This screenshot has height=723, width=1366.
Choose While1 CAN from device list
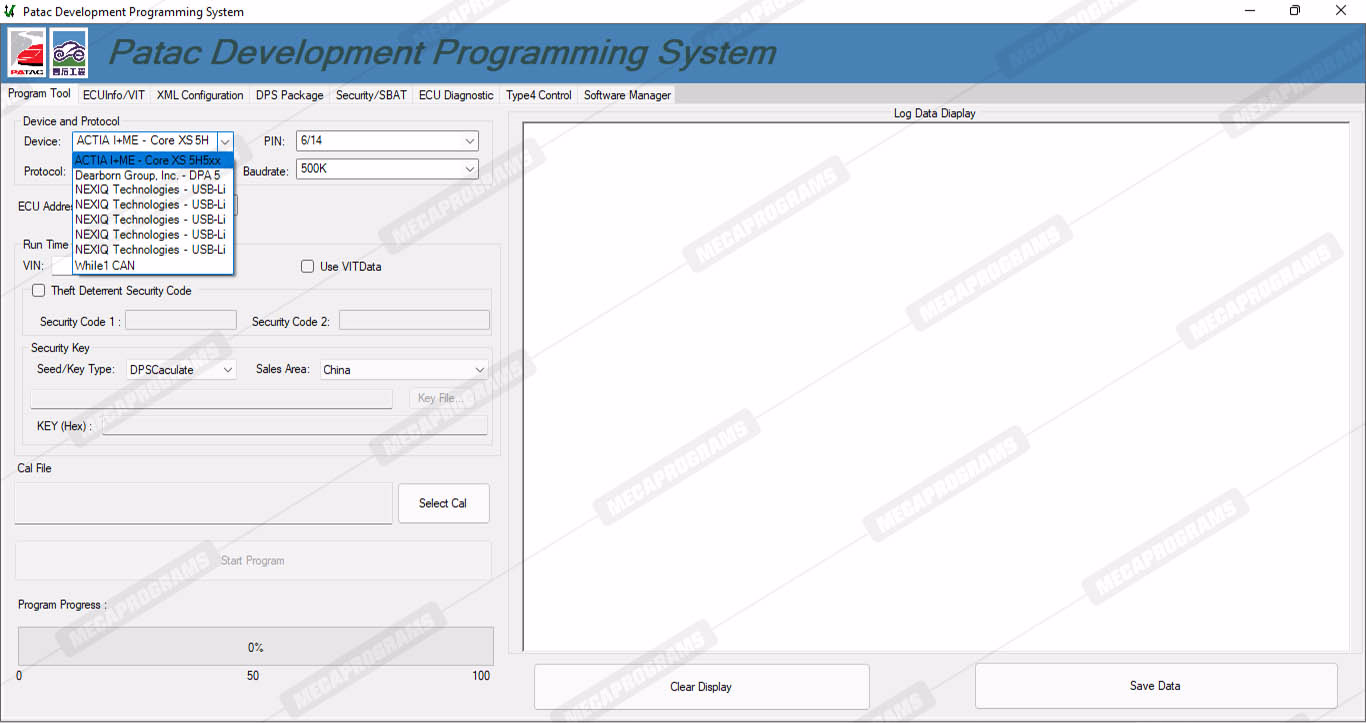[153, 265]
